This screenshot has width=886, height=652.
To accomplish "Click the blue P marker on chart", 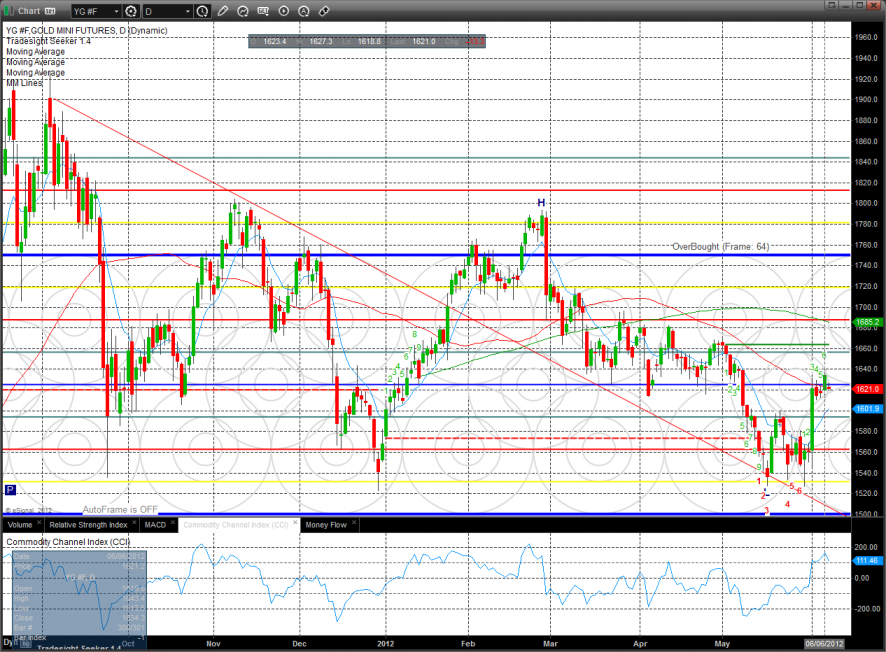I will [x=10, y=490].
